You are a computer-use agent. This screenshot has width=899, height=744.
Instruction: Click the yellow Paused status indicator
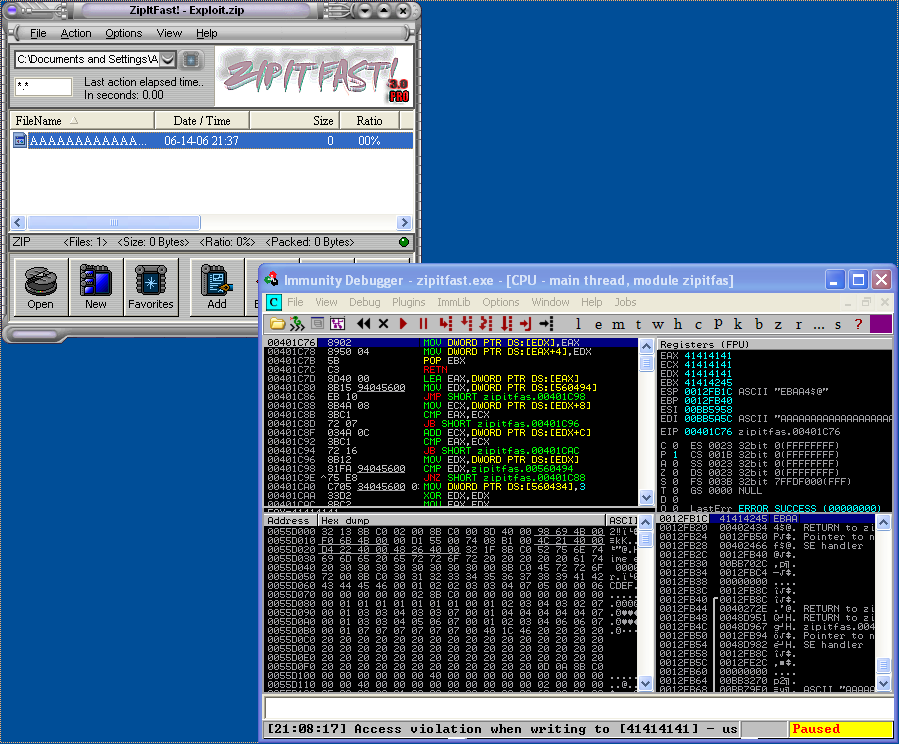(841, 729)
